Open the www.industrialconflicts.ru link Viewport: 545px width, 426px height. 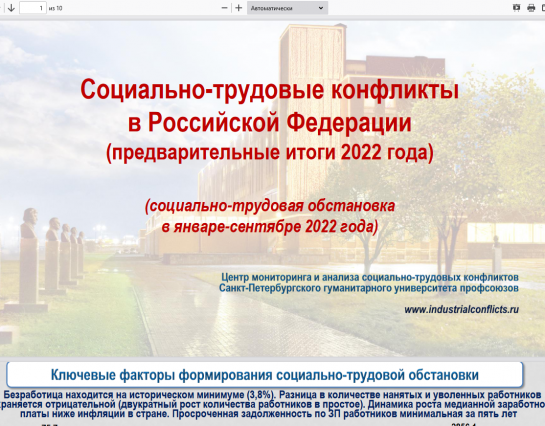click(461, 309)
